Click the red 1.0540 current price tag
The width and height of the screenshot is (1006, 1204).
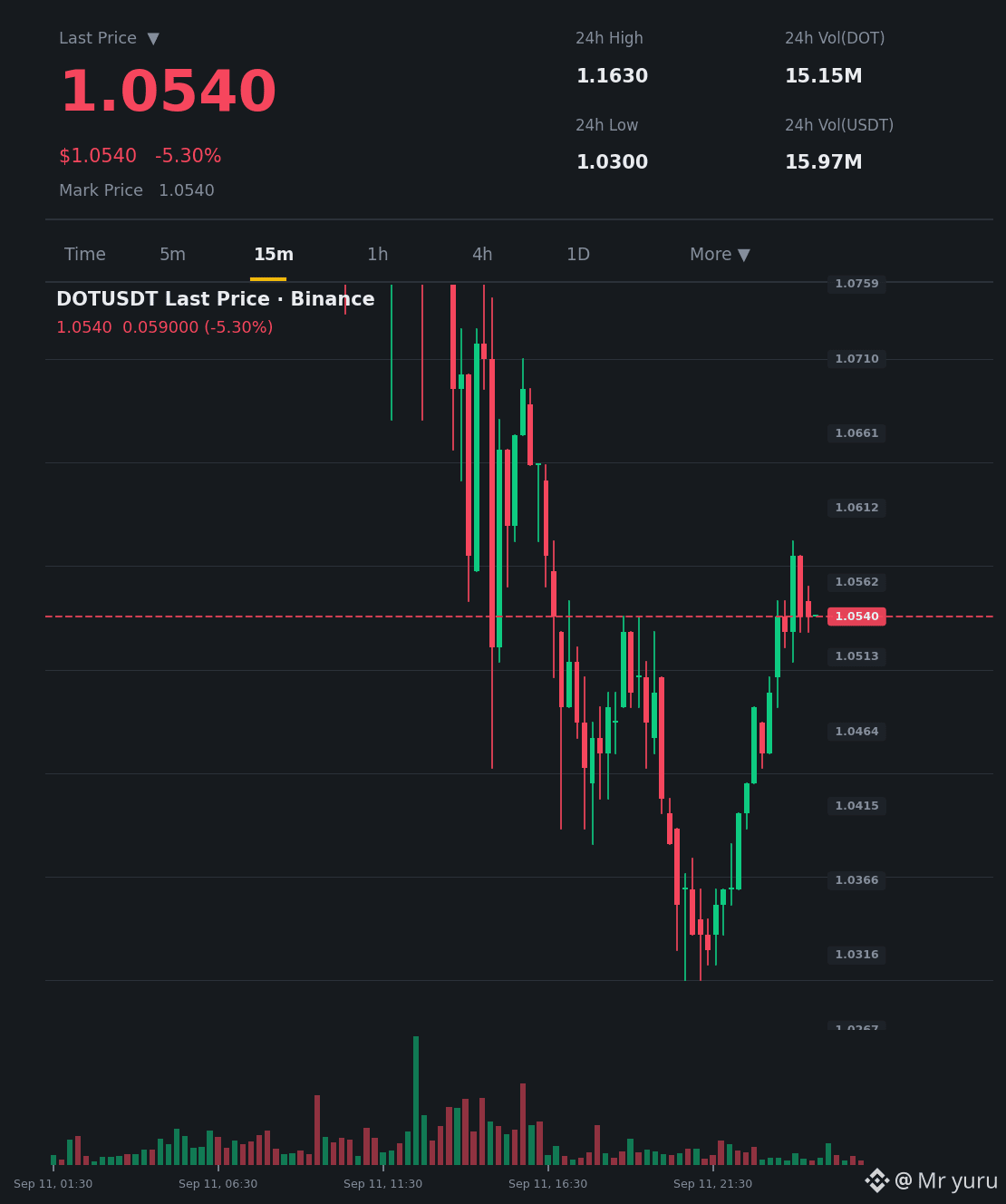(856, 617)
